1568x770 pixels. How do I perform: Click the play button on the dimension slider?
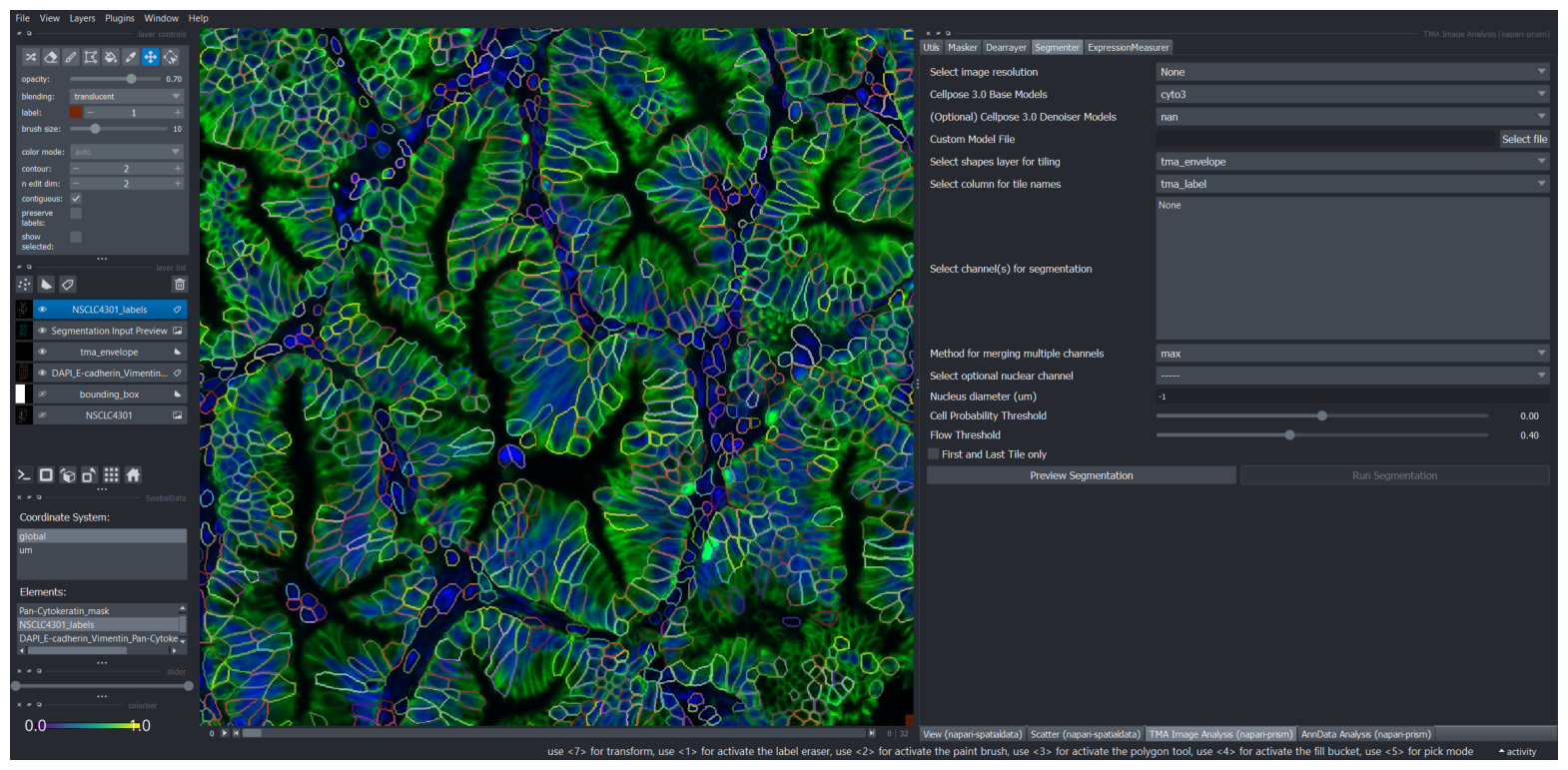click(x=225, y=733)
